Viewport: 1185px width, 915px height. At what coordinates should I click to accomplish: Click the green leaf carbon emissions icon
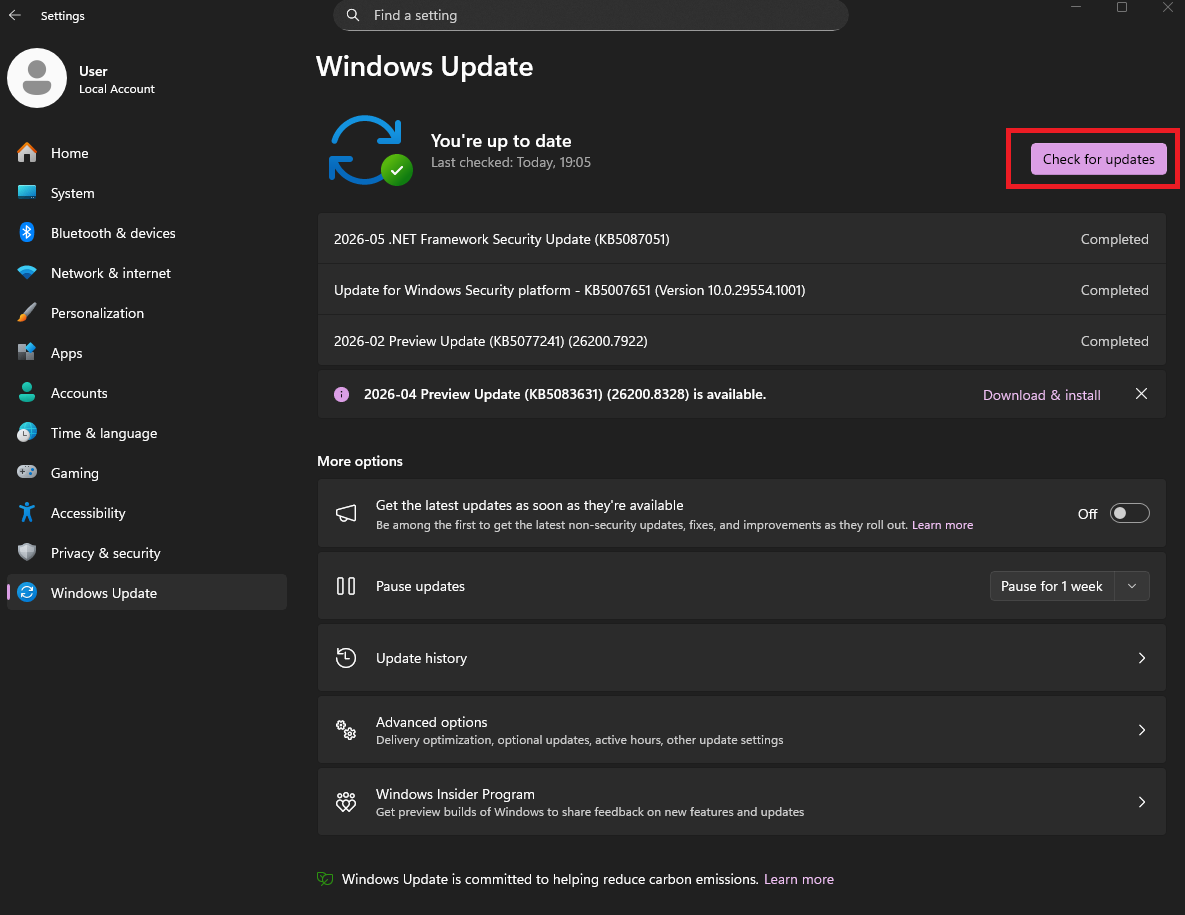point(325,879)
